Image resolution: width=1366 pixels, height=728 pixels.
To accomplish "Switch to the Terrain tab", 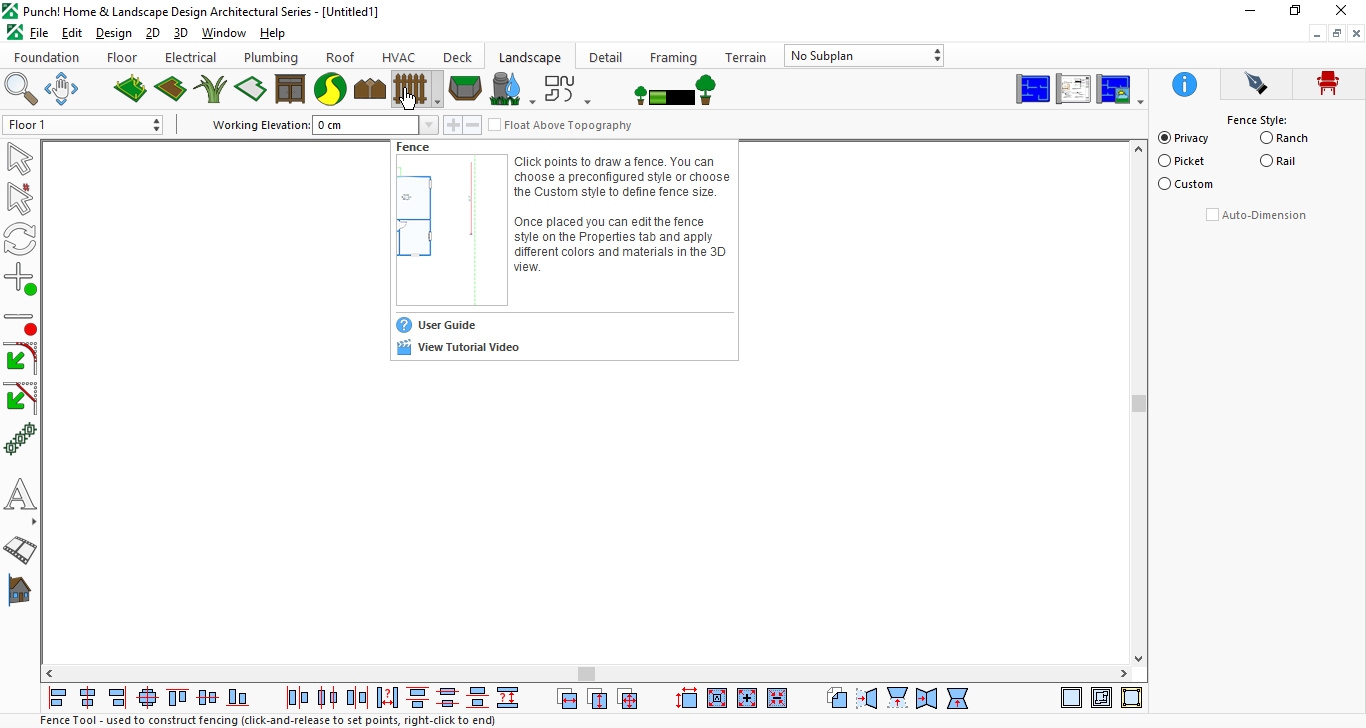I will (745, 57).
